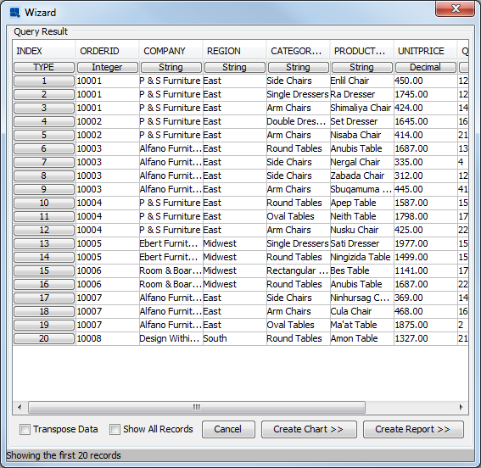Open the Integer type button under ORDERID
481x468 pixels.
click(x=107, y=67)
